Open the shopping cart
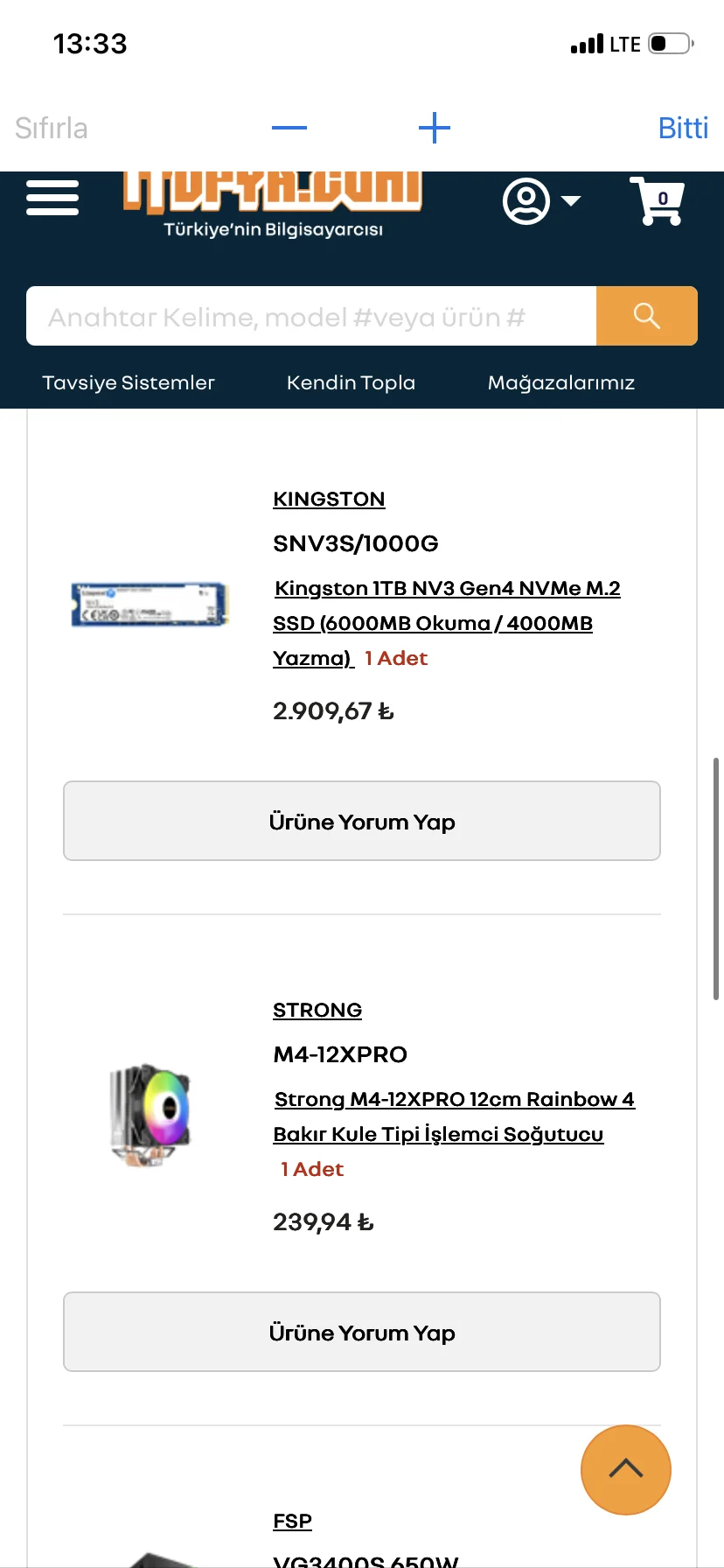 pyautogui.click(x=656, y=201)
